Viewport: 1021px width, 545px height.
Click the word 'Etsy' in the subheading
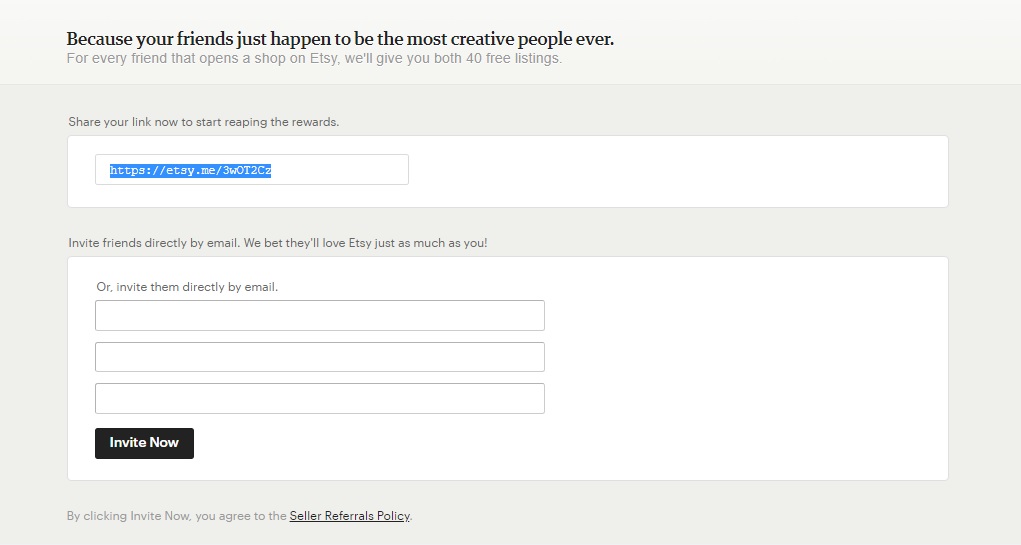pyautogui.click(x=323, y=59)
